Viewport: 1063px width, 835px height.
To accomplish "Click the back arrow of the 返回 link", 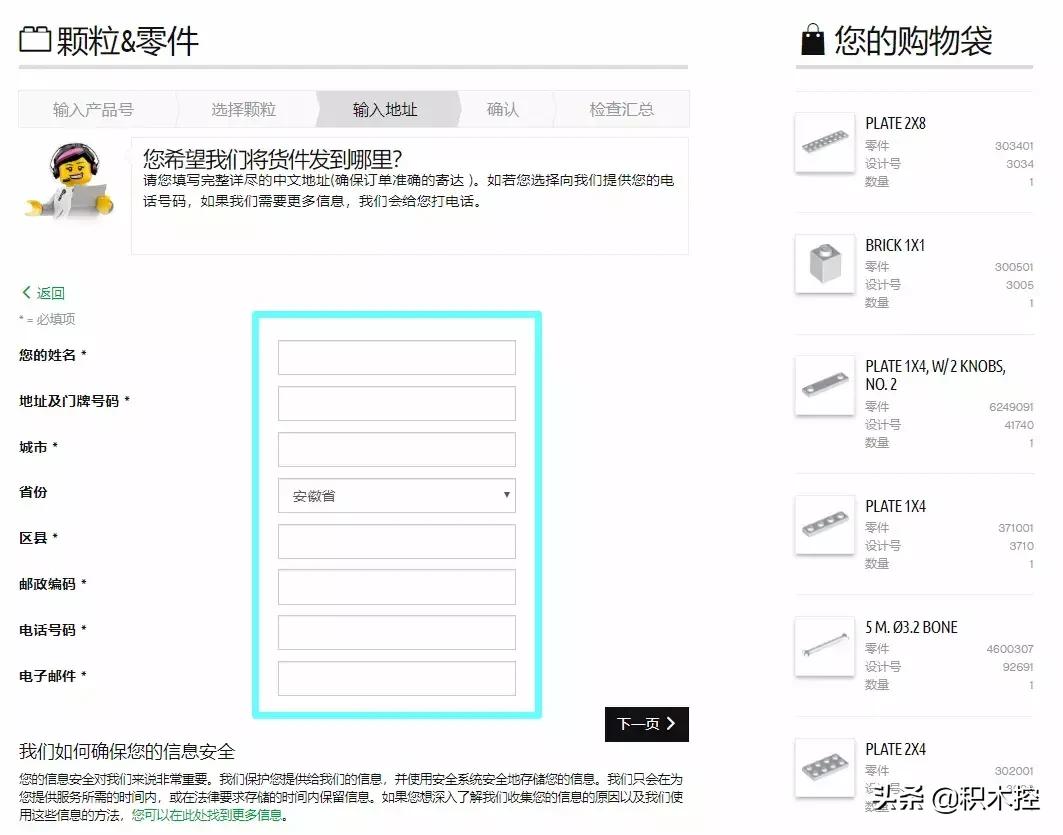I will [26, 292].
